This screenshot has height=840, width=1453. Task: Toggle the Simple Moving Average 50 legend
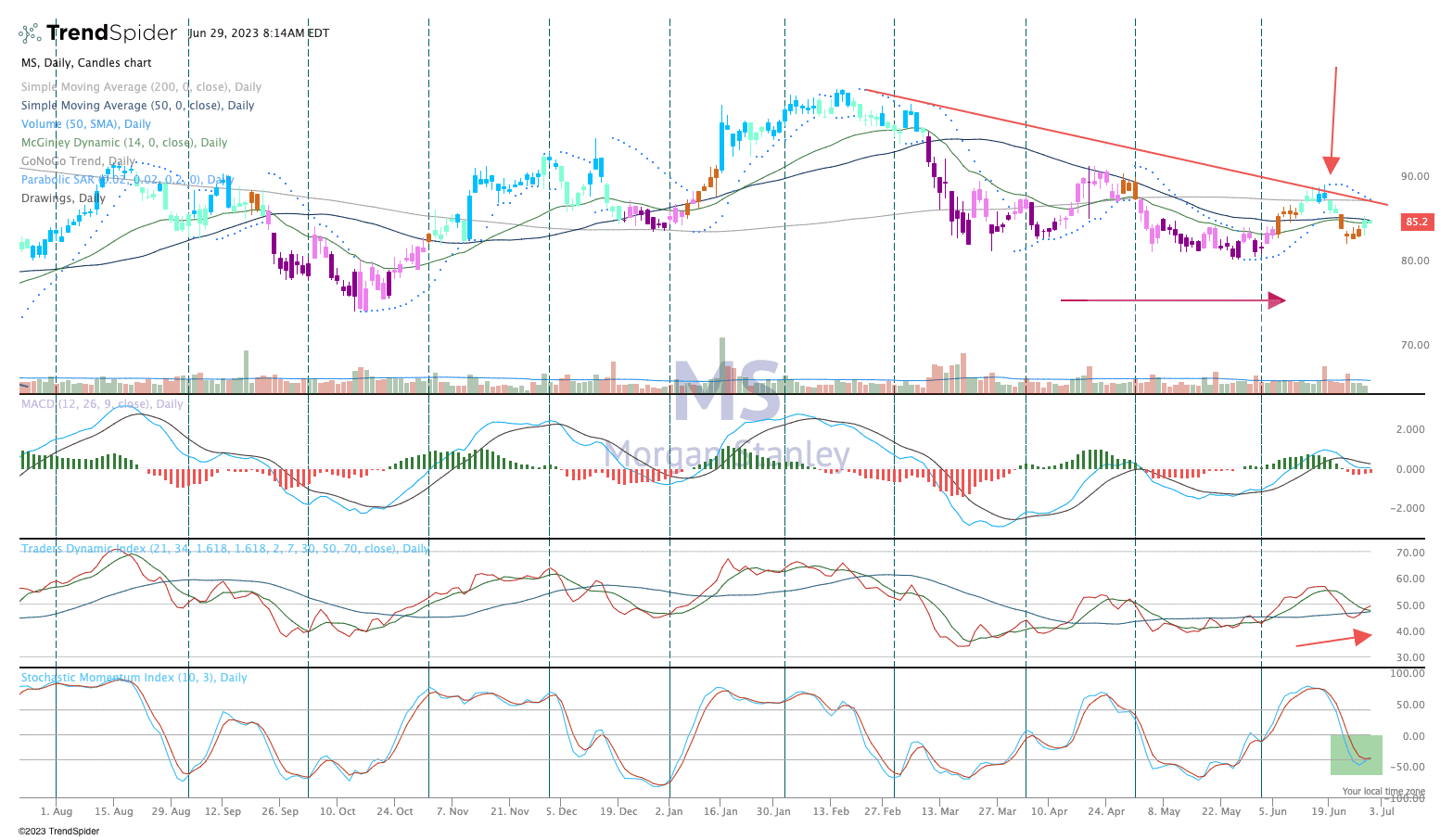coord(137,106)
